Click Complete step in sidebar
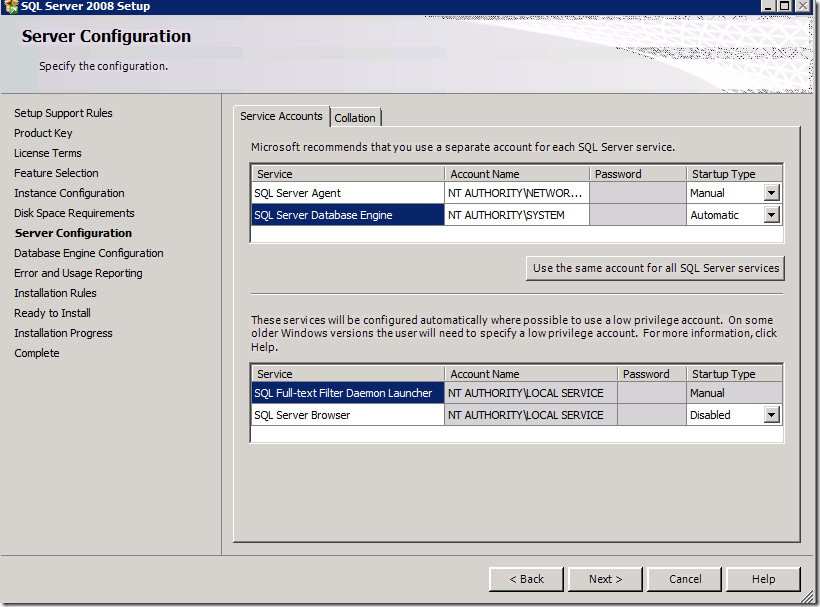820x607 pixels. click(37, 353)
